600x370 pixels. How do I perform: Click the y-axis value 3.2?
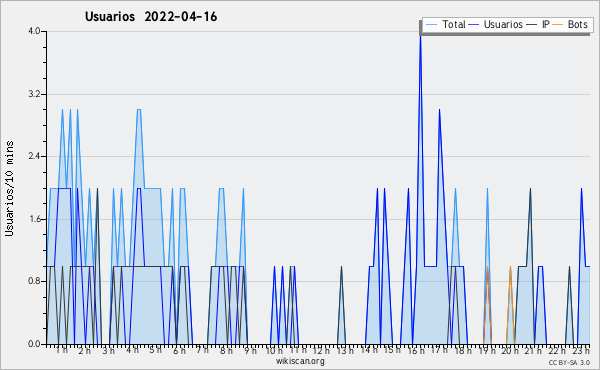34,94
